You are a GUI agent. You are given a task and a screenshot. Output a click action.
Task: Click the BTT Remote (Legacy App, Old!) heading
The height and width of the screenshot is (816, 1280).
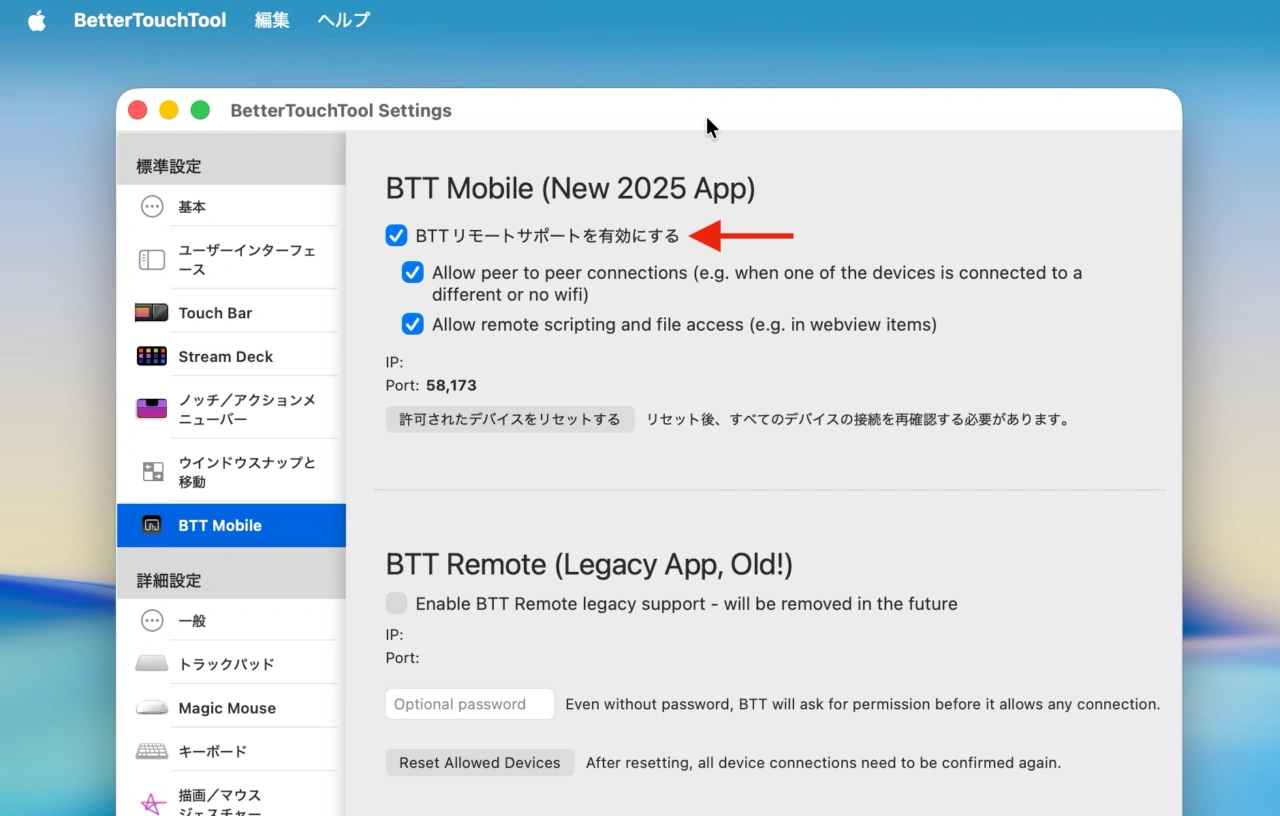[x=589, y=564]
